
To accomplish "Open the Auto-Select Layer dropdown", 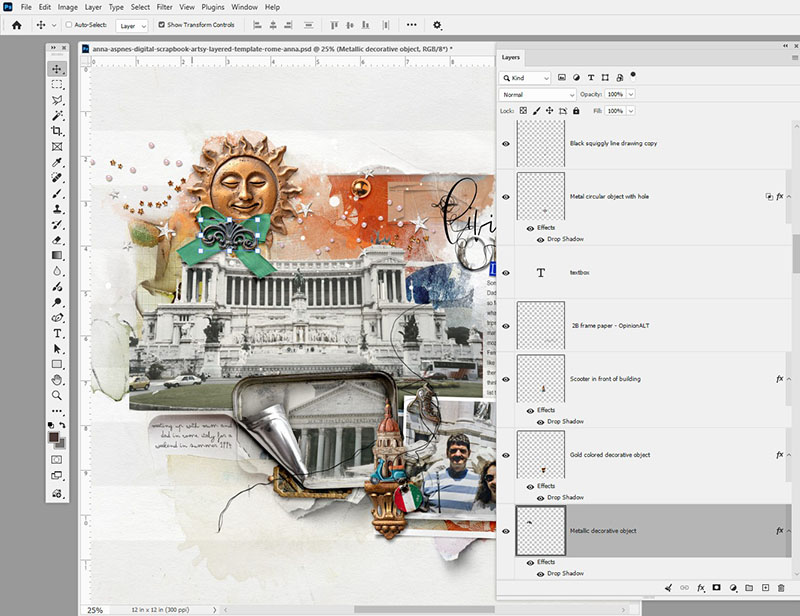I will 132,26.
